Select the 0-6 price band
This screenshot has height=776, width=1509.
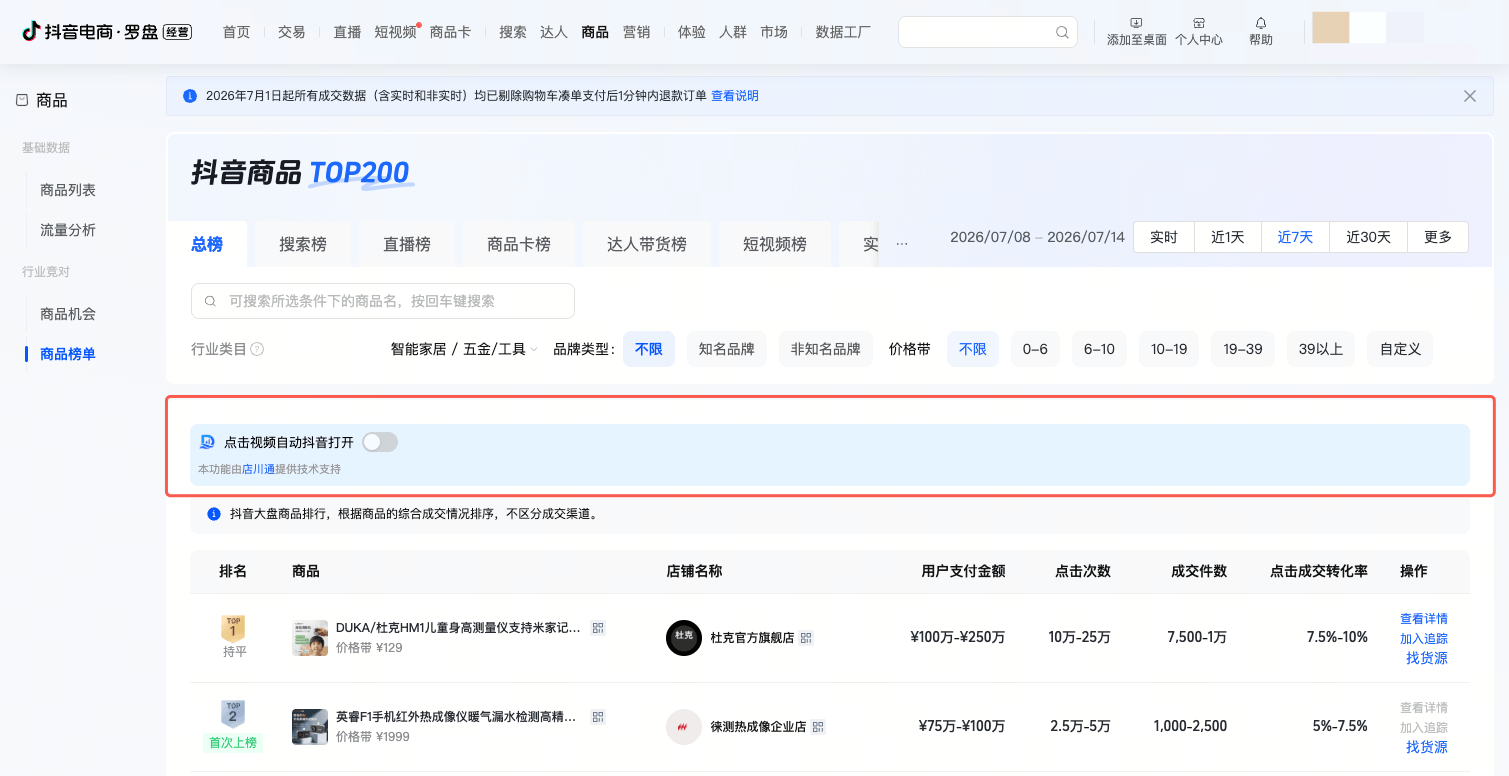click(x=1035, y=349)
